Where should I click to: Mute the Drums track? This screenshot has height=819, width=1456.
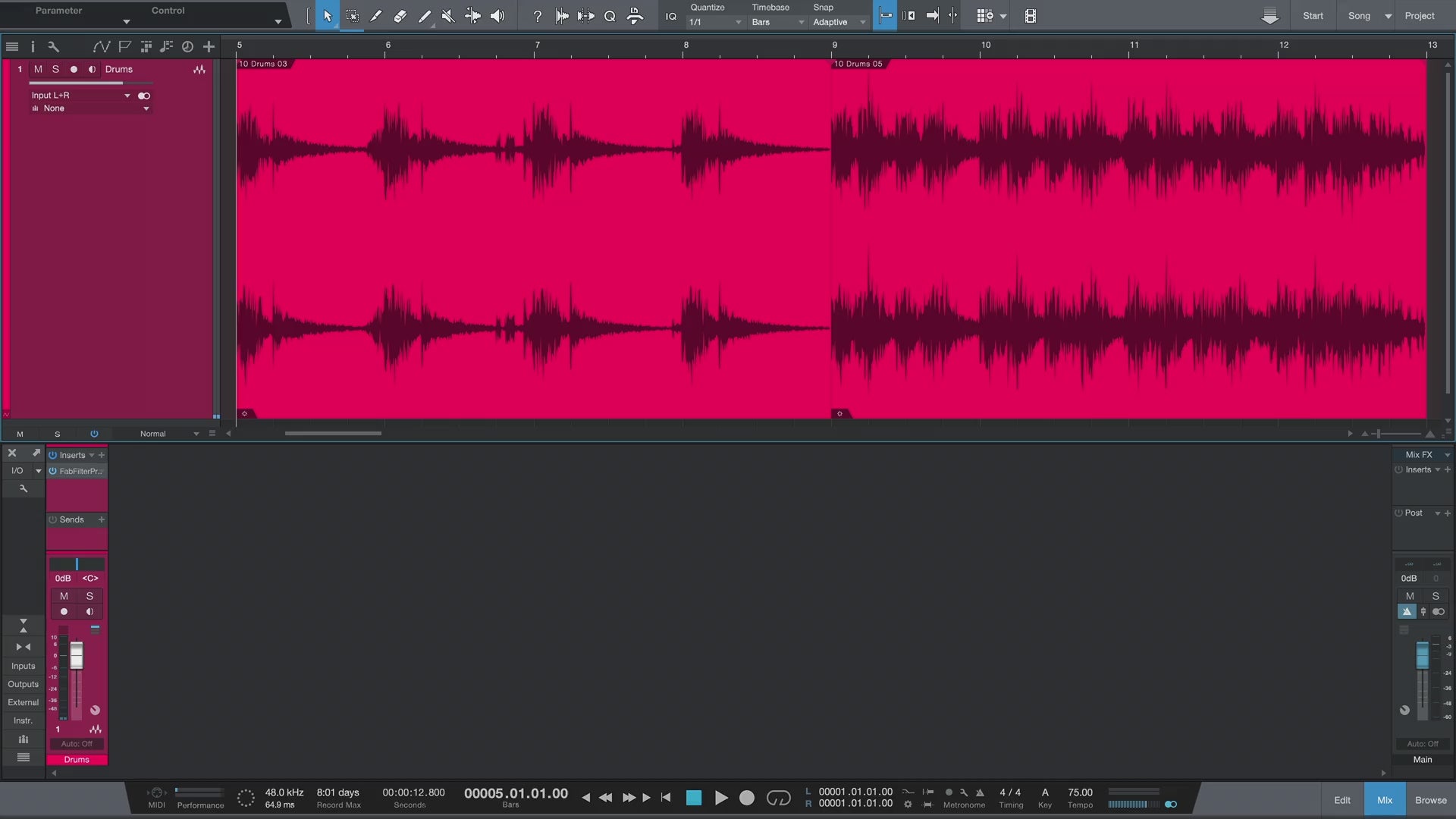[38, 69]
